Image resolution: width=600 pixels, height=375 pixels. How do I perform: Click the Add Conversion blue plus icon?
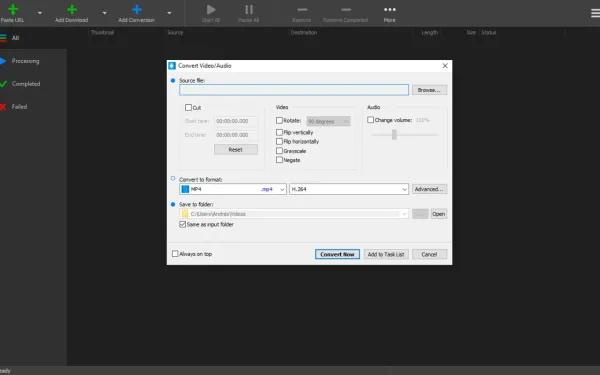point(137,9)
